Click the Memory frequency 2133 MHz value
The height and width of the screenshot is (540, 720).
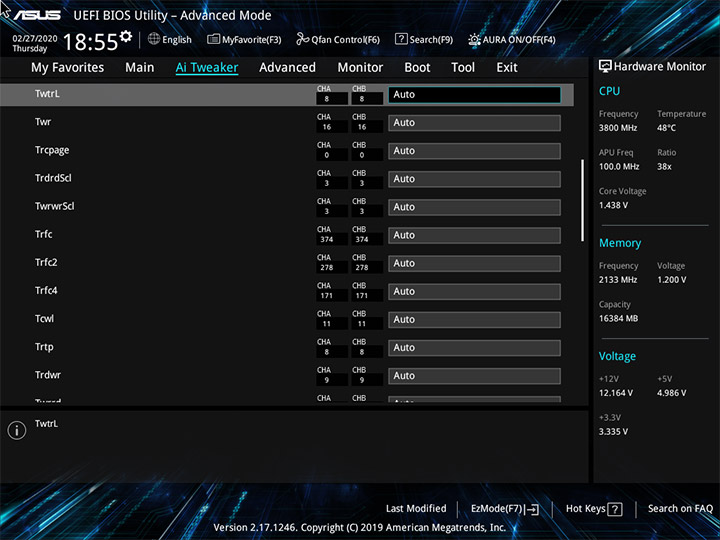pyautogui.click(x=618, y=280)
